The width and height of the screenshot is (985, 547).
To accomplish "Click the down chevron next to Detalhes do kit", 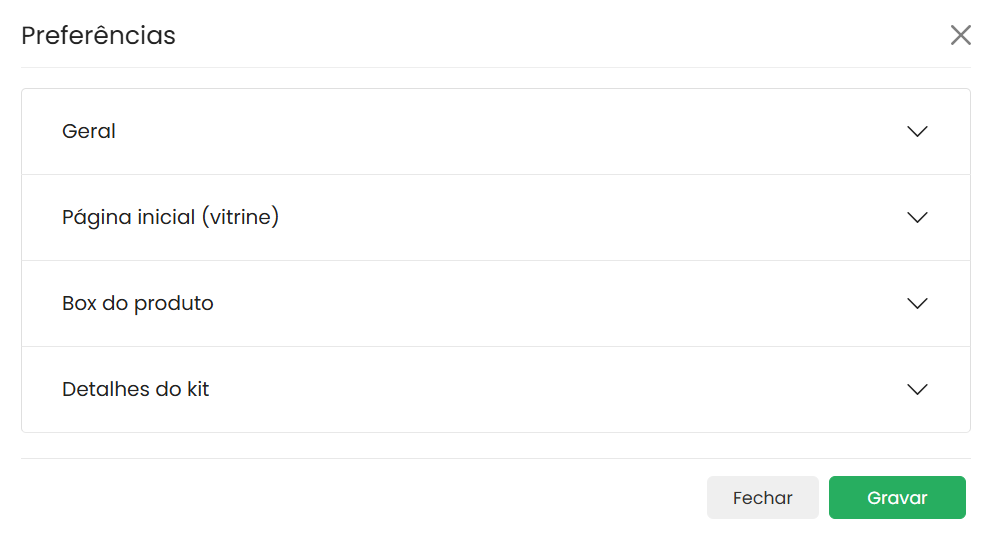I will click(917, 390).
